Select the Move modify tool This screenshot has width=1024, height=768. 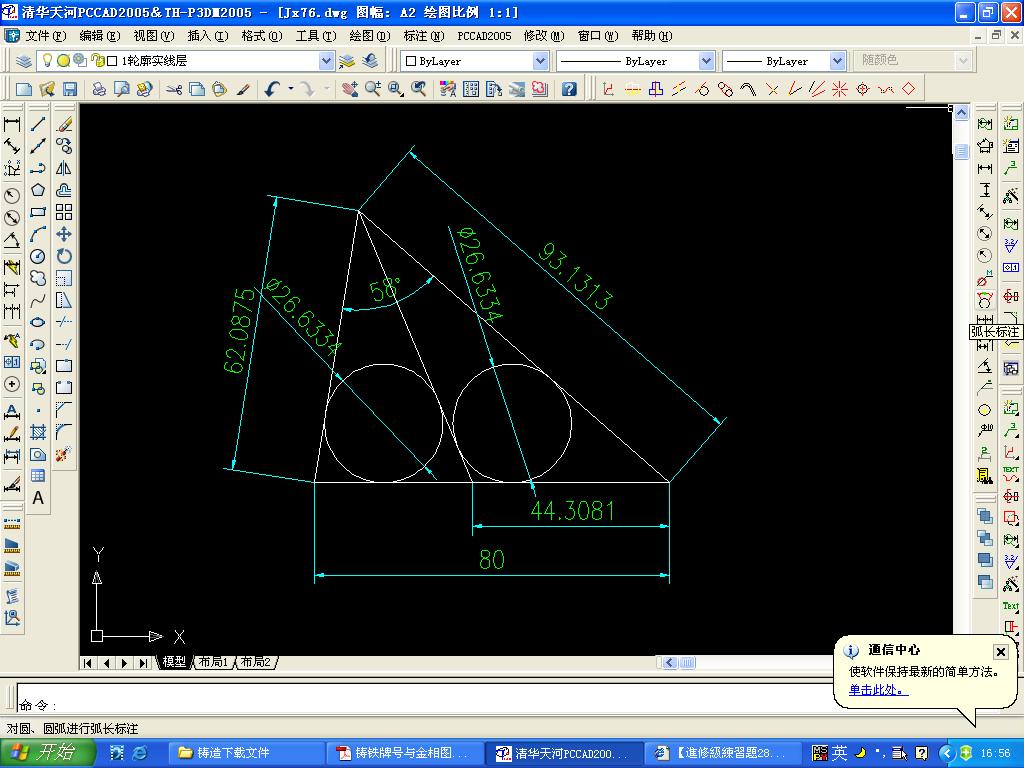(x=64, y=234)
